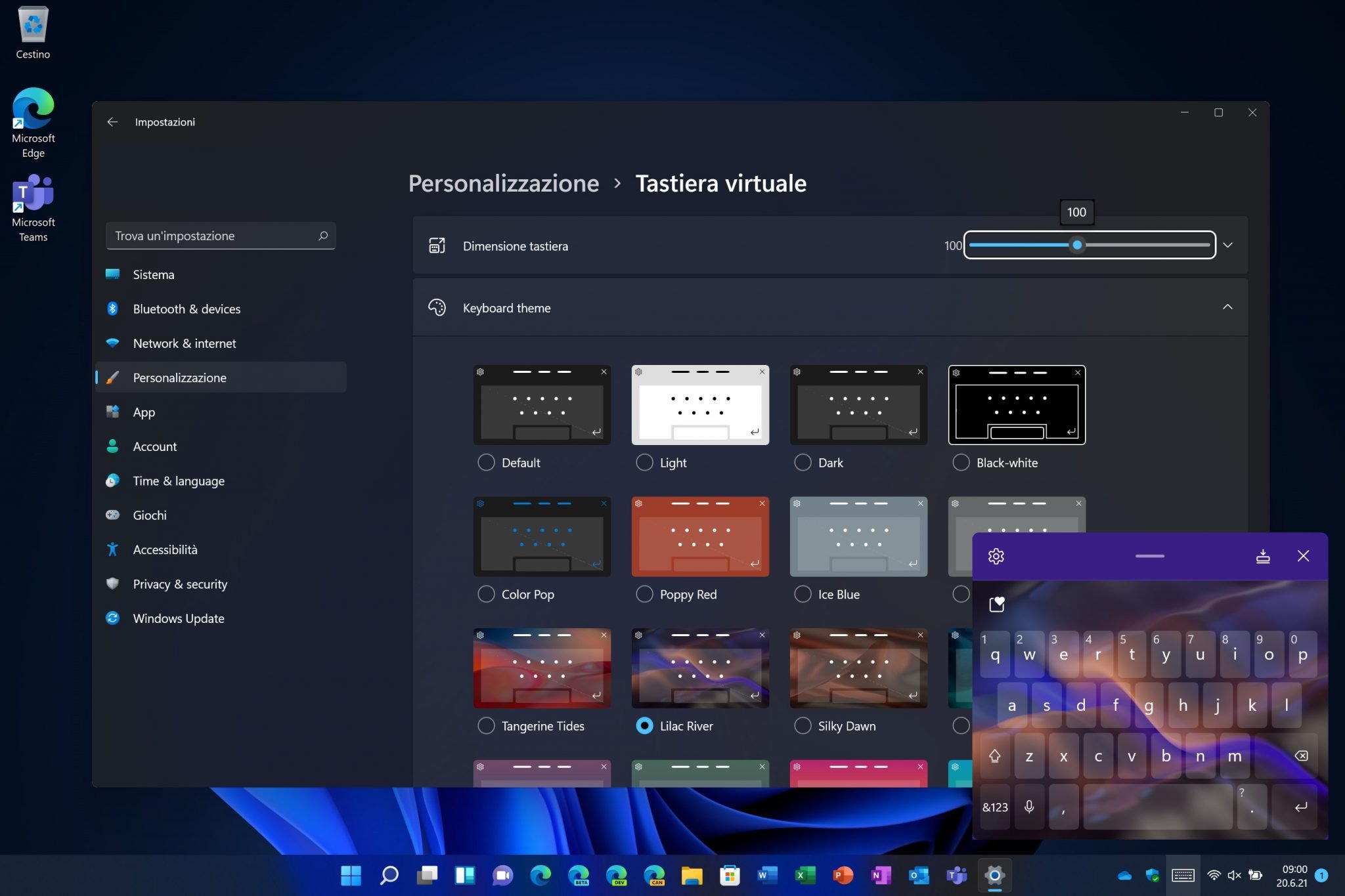
Task: Expand the Dimensione tastiera options chevron
Action: [x=1227, y=245]
